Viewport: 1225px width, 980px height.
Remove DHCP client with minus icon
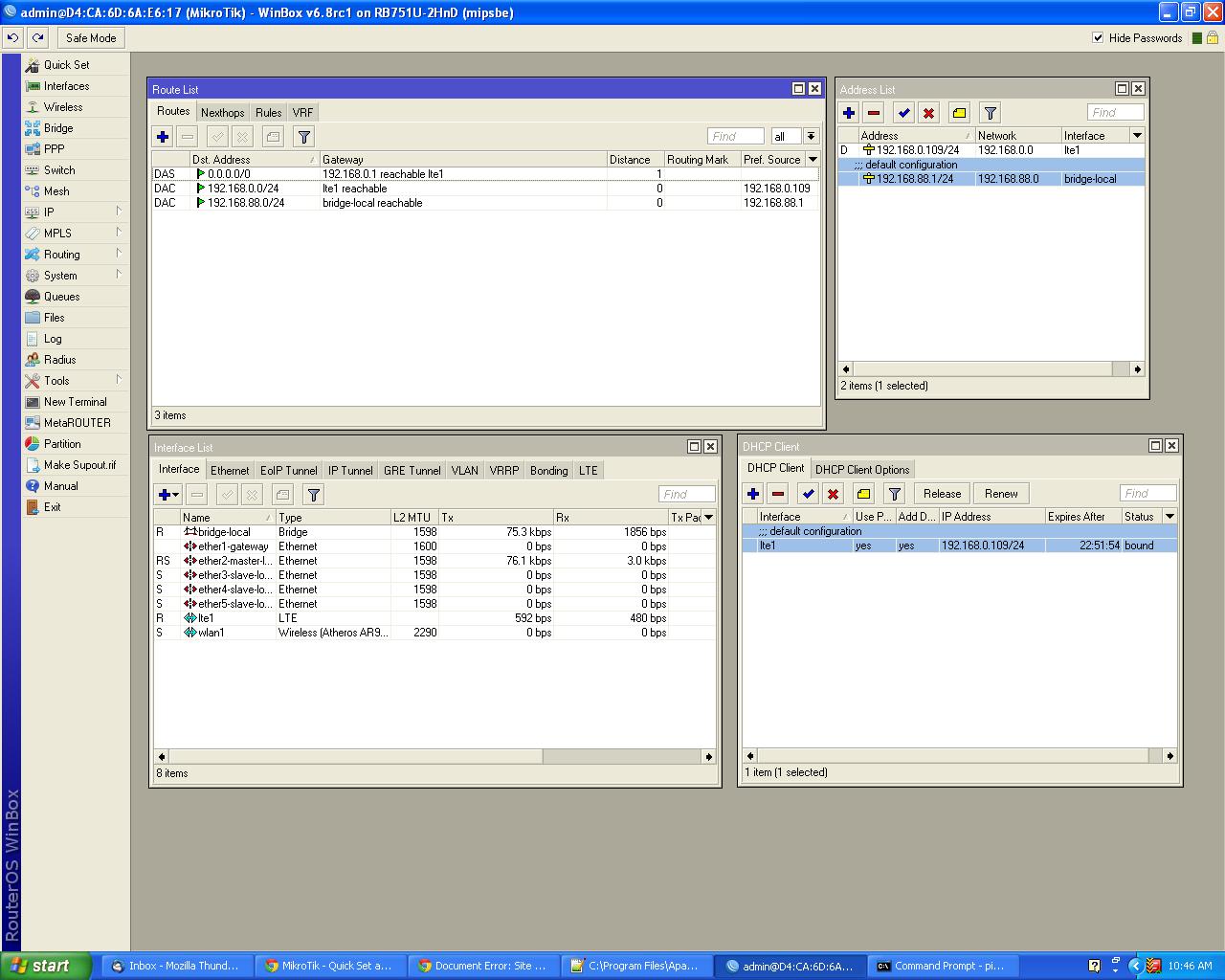(x=778, y=494)
